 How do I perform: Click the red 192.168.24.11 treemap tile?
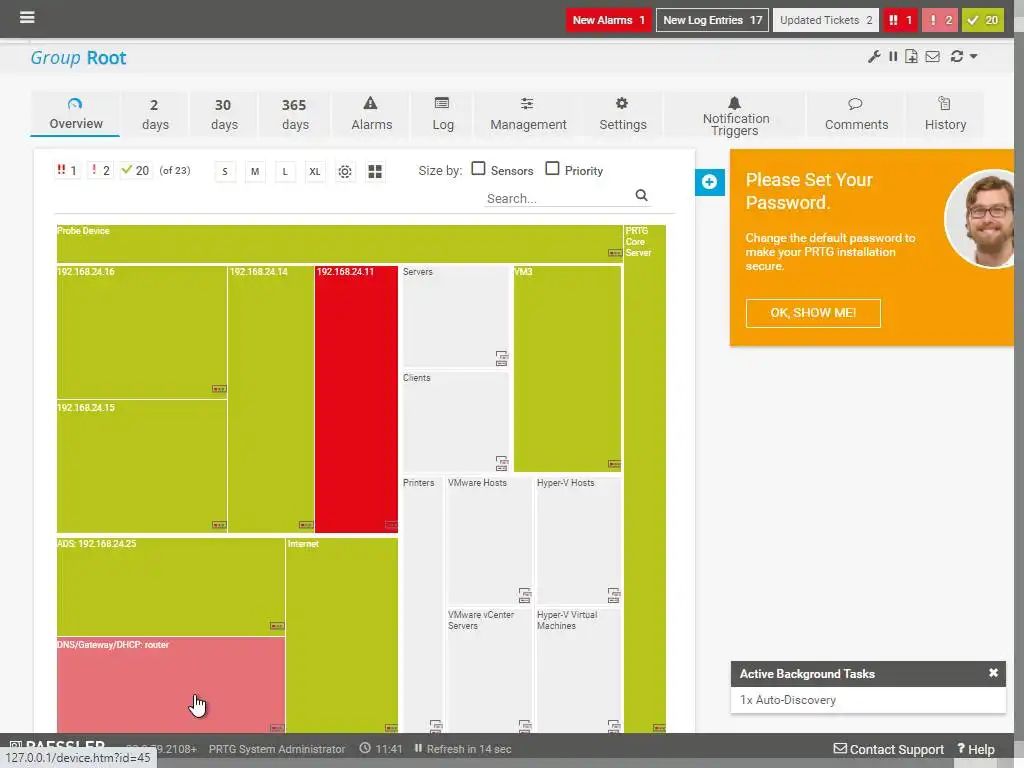pyautogui.click(x=356, y=399)
